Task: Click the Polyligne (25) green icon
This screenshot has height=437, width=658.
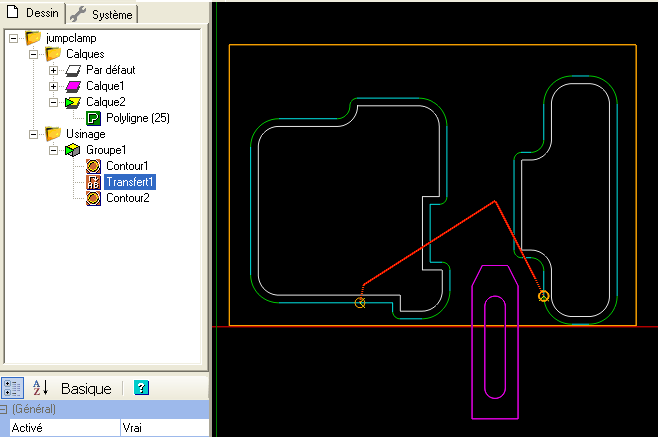Action: [x=93, y=118]
